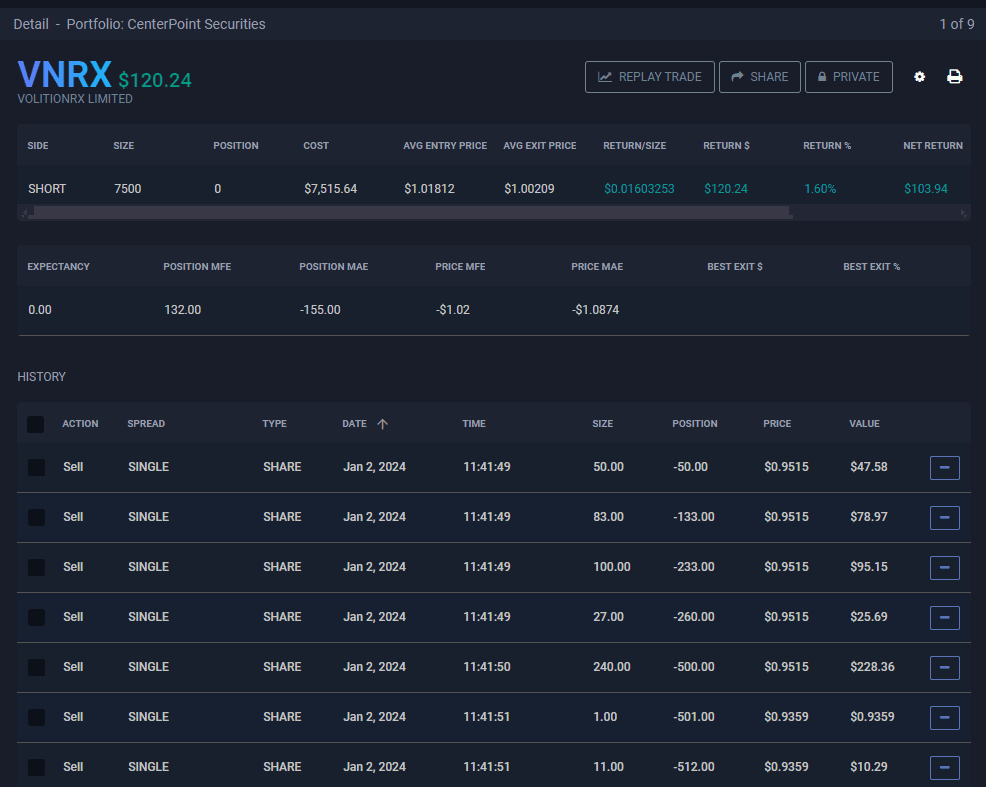Click minus icon for 240.00 size row
This screenshot has height=787, width=986.
click(944, 667)
